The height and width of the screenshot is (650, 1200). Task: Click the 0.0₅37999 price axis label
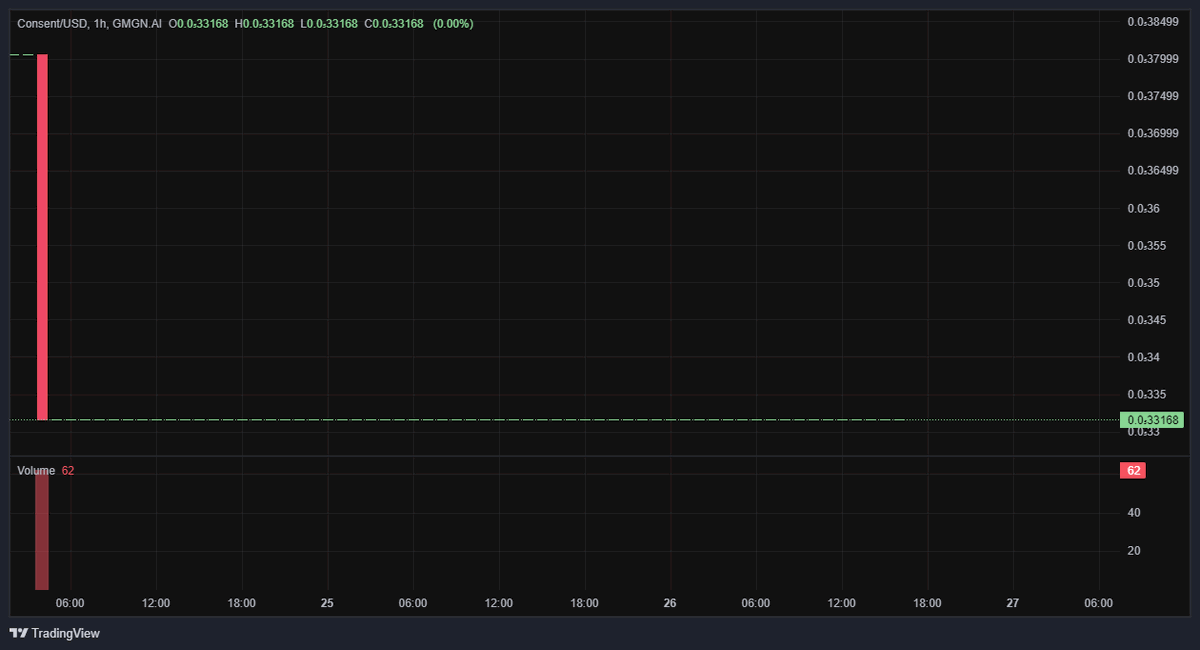click(1152, 59)
